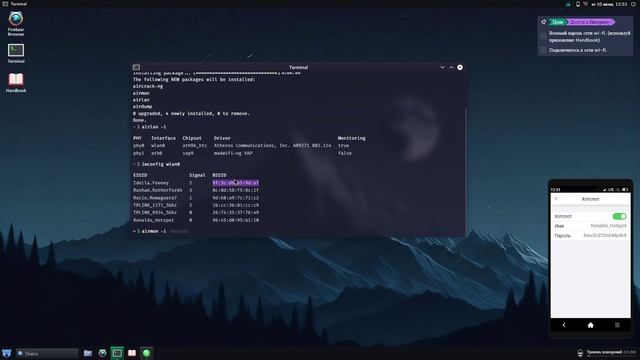Check the connect to wi-fi task checkbox
Image resolution: width=640 pixels, height=360 pixels.
tap(543, 50)
